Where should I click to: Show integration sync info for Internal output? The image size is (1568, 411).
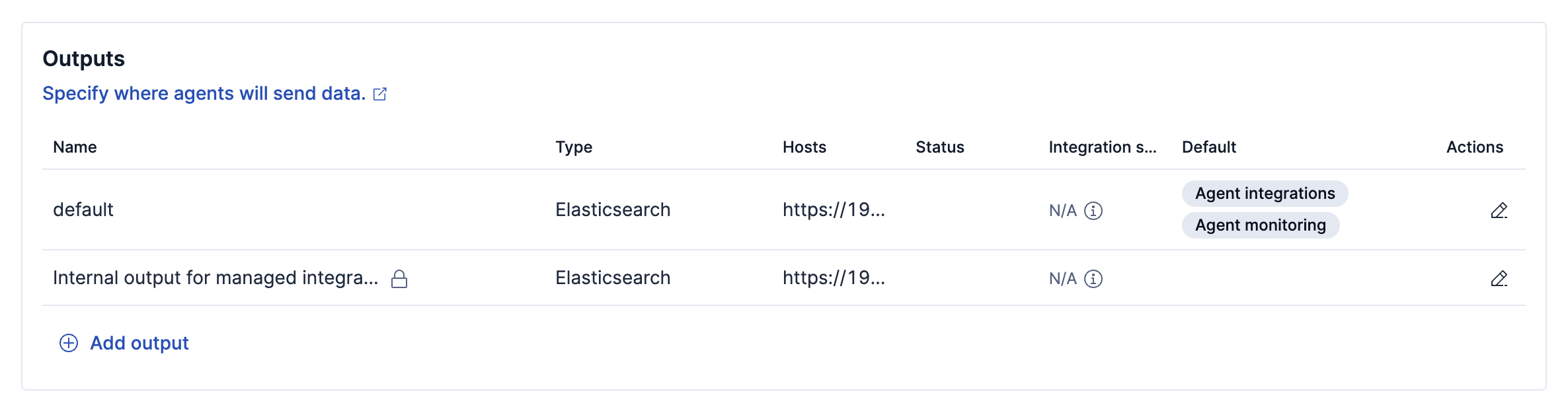1093,279
